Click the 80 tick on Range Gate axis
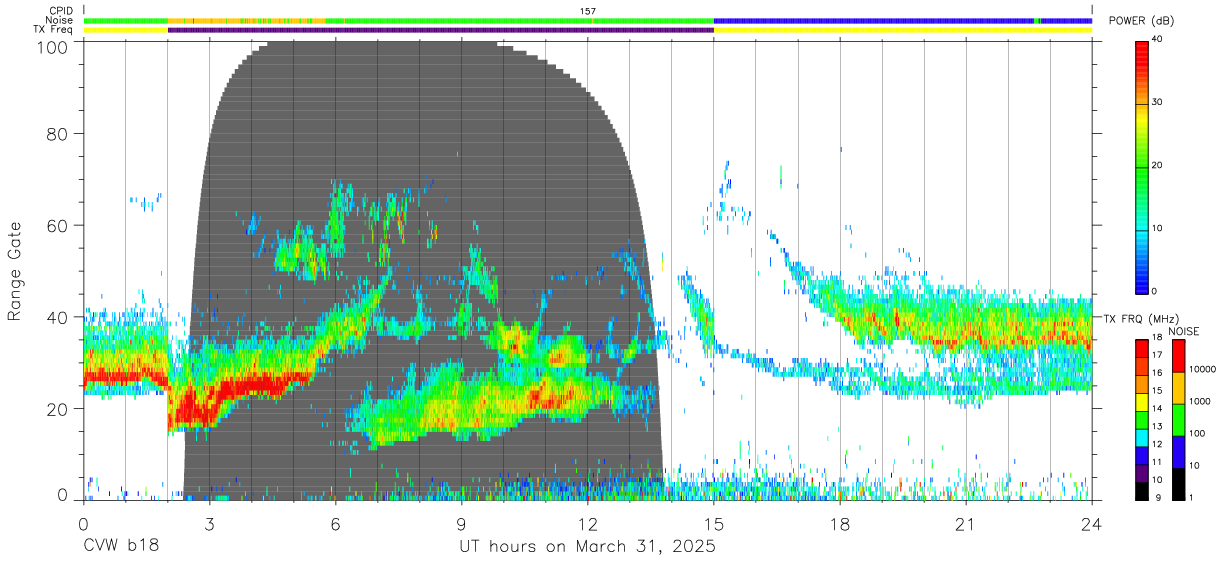The height and width of the screenshot is (567, 1228). [x=58, y=133]
